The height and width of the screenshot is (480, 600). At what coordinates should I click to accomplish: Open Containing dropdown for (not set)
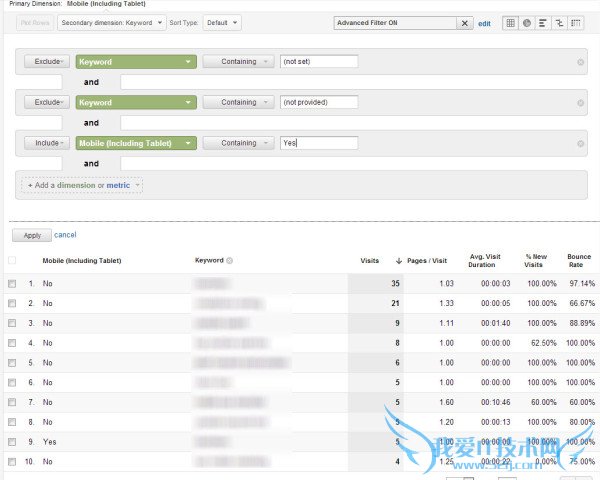[238, 62]
